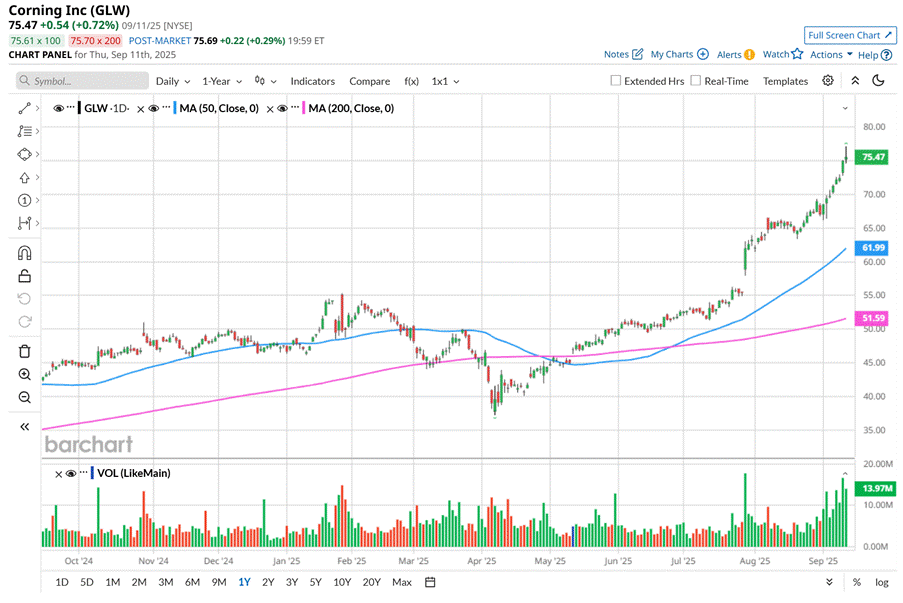Open the f(x) expressions button
Viewport: 903px width, 603px height.
(411, 81)
